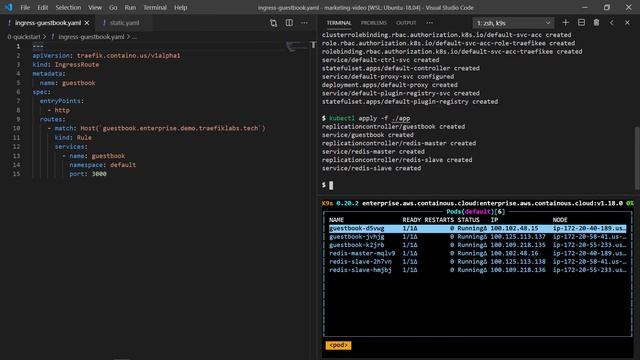Click the ingress-guestbook.yaml breadcrumb
Viewport: 640px width, 360px height.
91,37
